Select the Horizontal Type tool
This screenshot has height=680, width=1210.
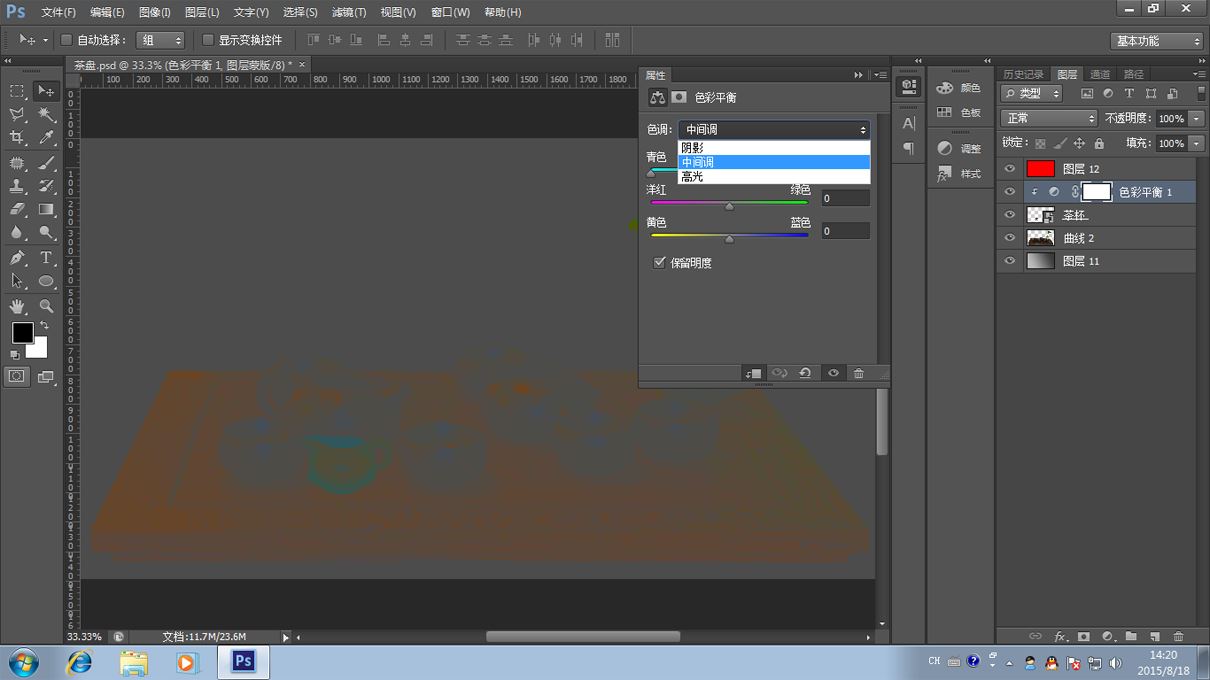(46, 257)
